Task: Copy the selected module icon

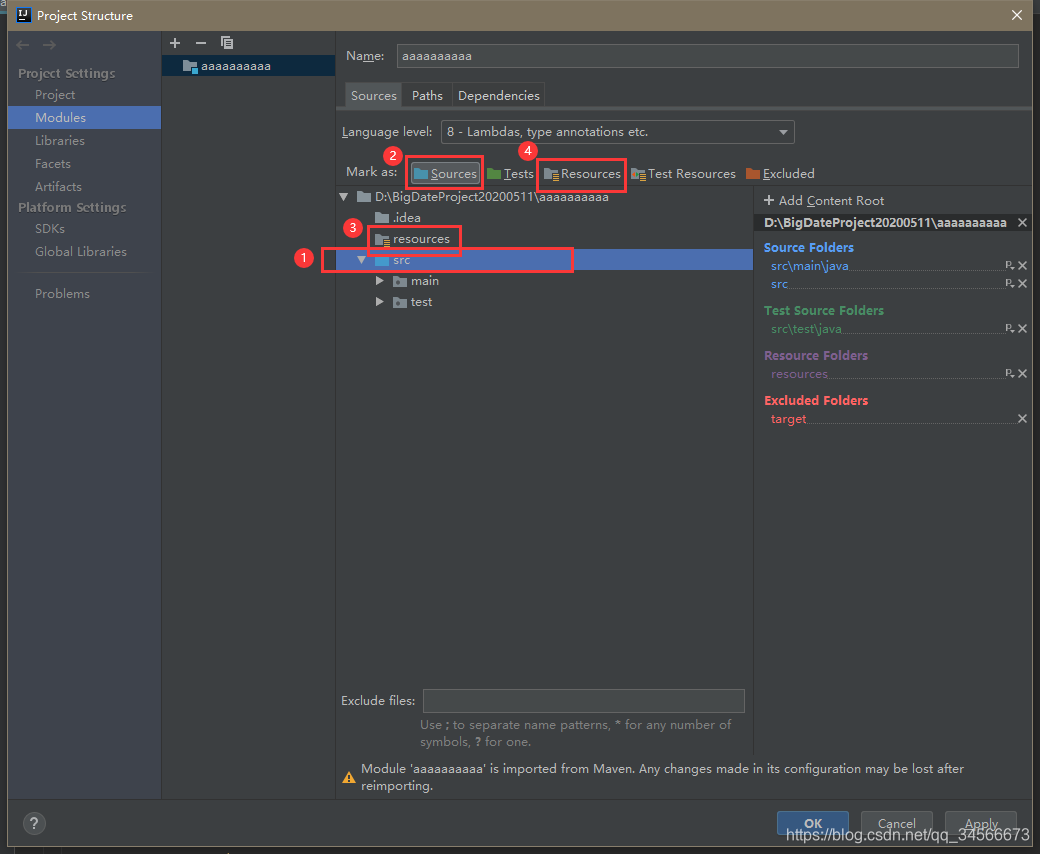Action: click(x=227, y=43)
